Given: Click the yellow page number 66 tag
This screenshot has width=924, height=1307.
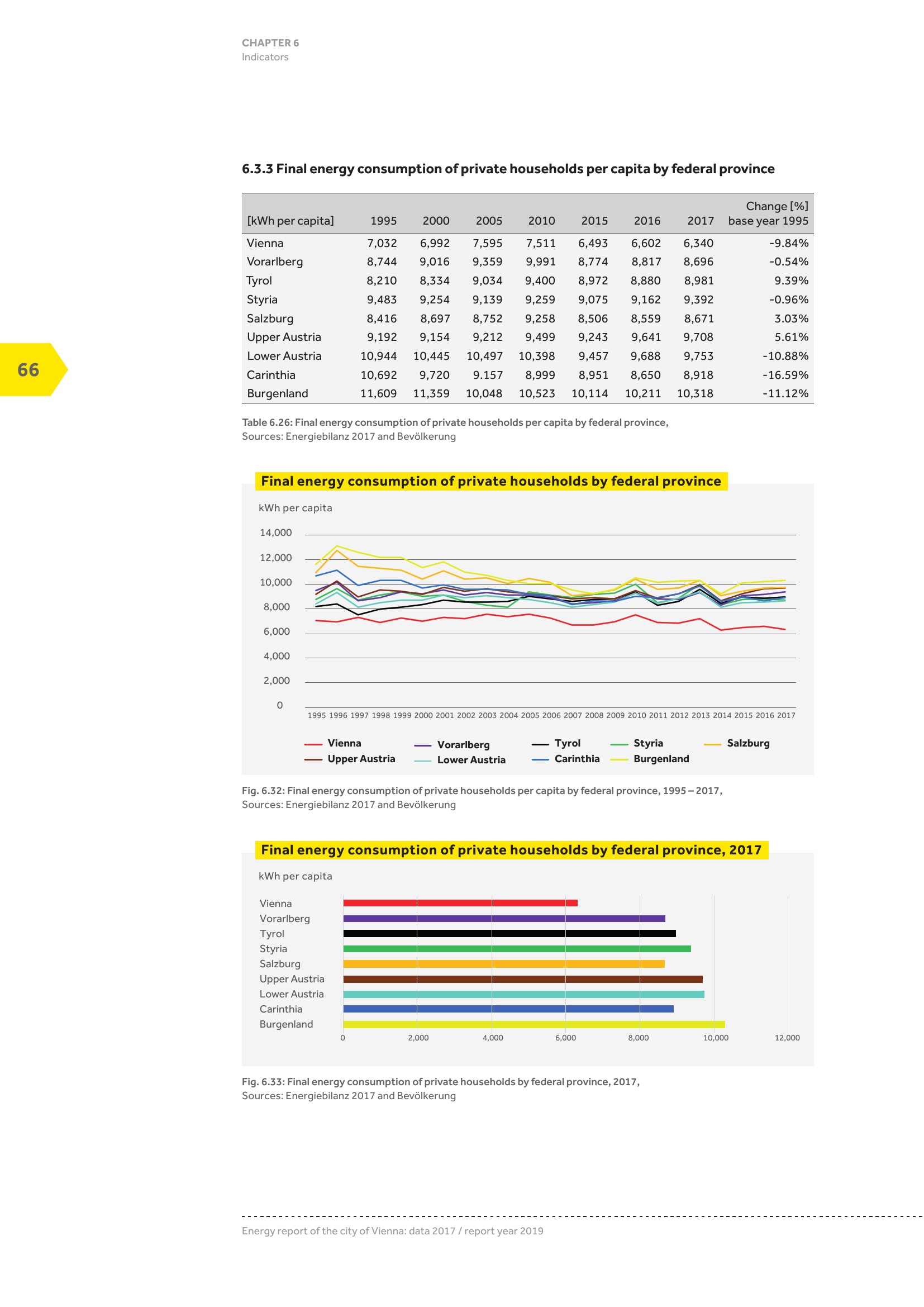Looking at the screenshot, I should click(x=30, y=369).
